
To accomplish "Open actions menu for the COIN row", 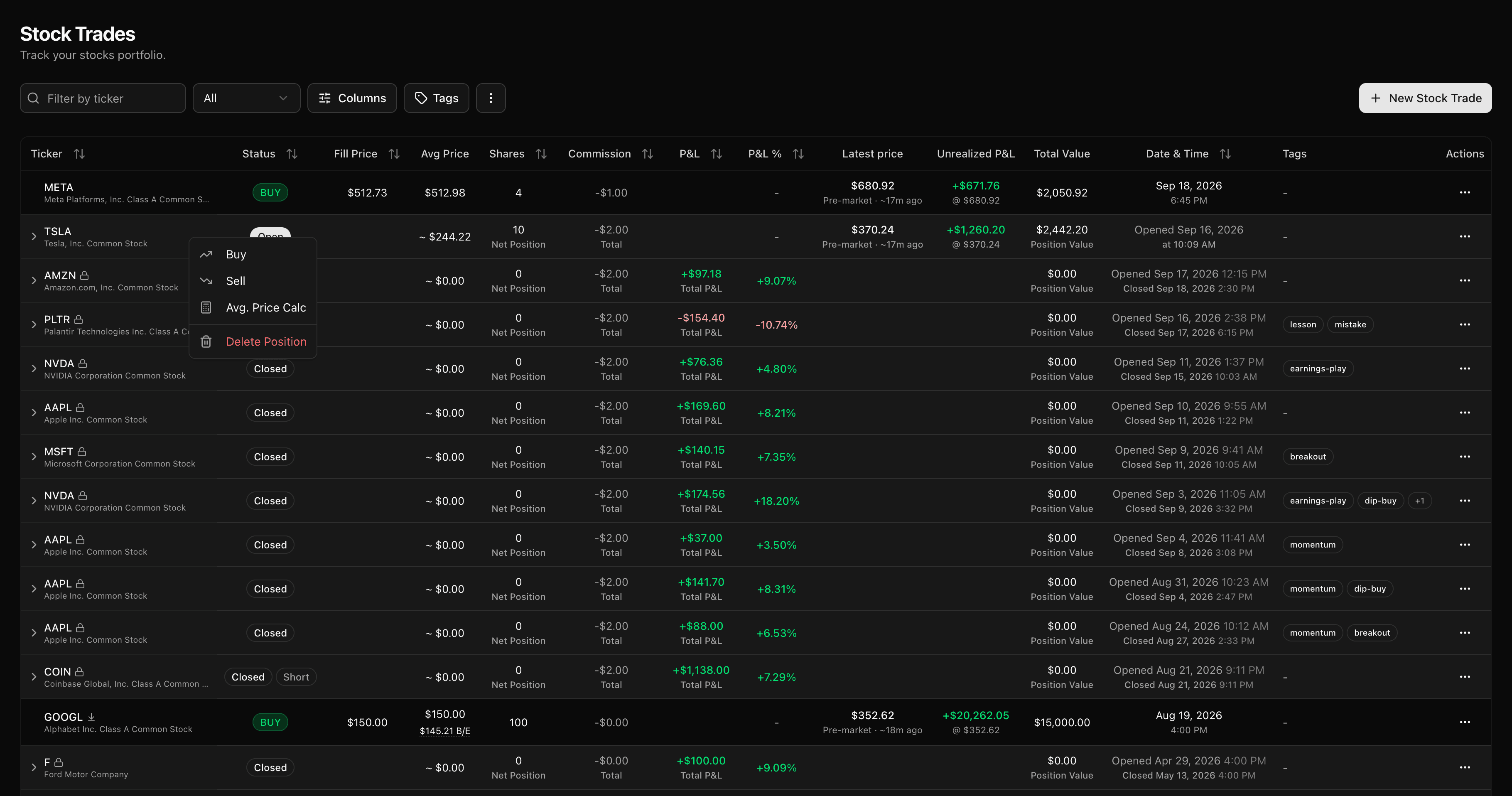I will (x=1465, y=677).
